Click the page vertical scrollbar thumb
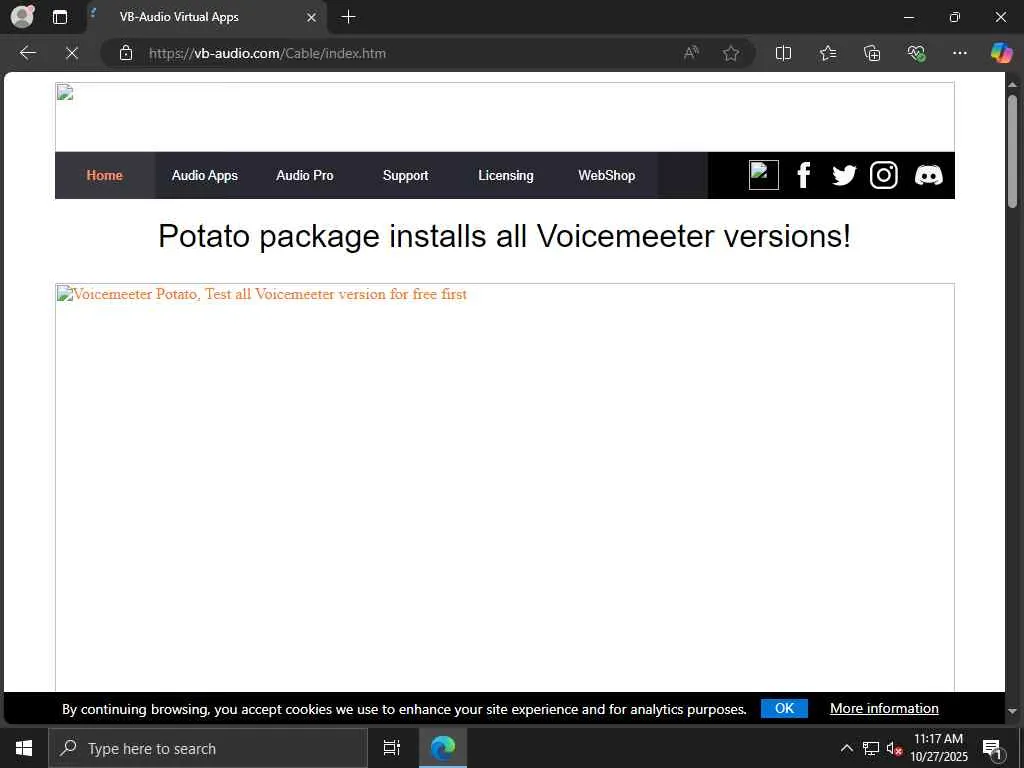The height and width of the screenshot is (768, 1024). pos(1012,152)
